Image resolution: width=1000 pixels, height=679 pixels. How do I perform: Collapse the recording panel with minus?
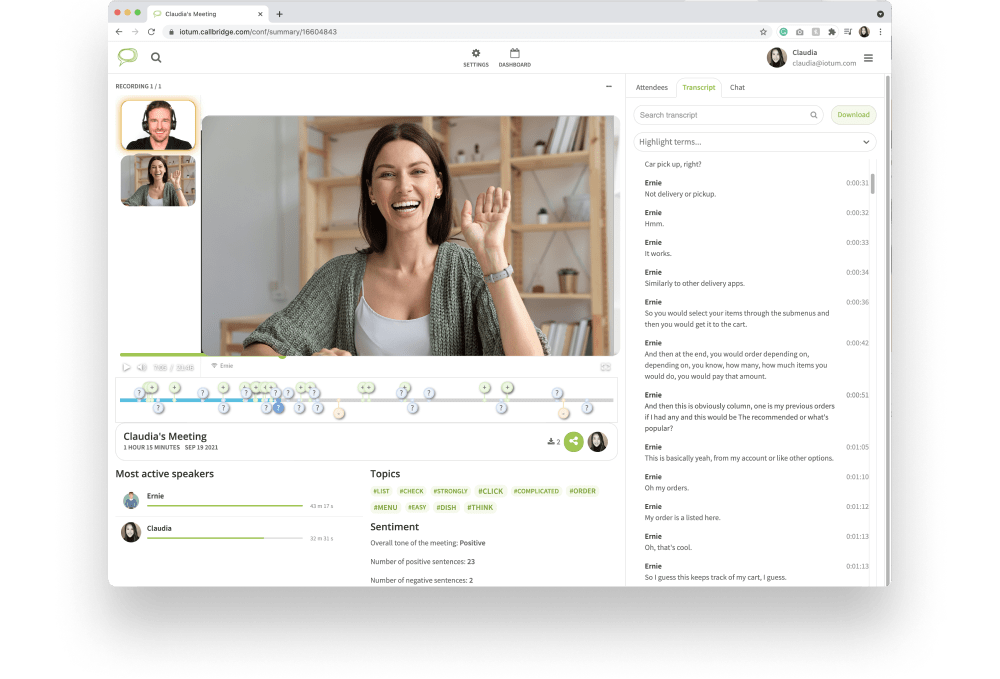(608, 86)
